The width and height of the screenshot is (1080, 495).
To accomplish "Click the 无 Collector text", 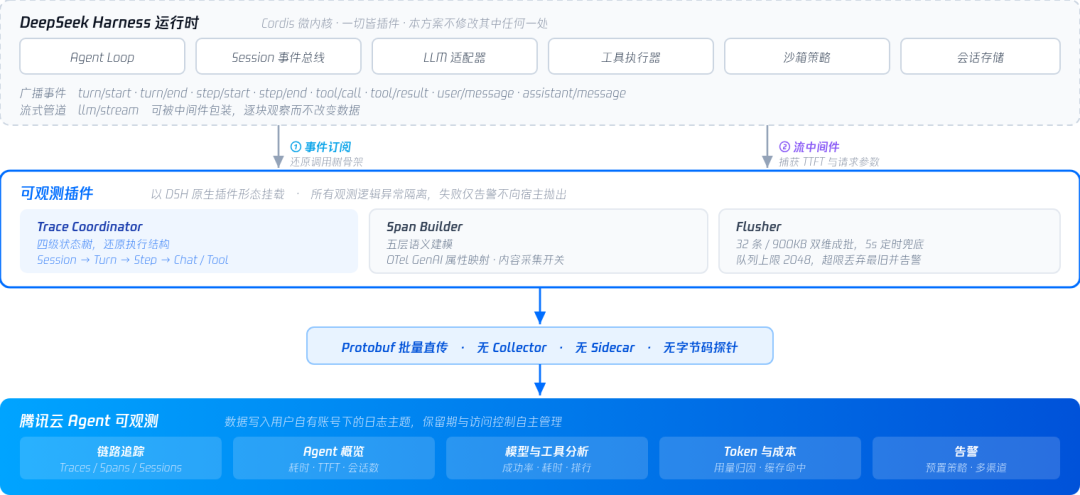I will pos(511,348).
